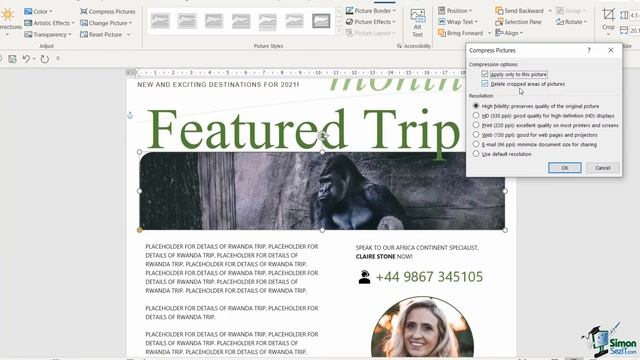Screen dimensions: 640x360
Task: Open the Corrections brightness menu
Action: [8, 21]
